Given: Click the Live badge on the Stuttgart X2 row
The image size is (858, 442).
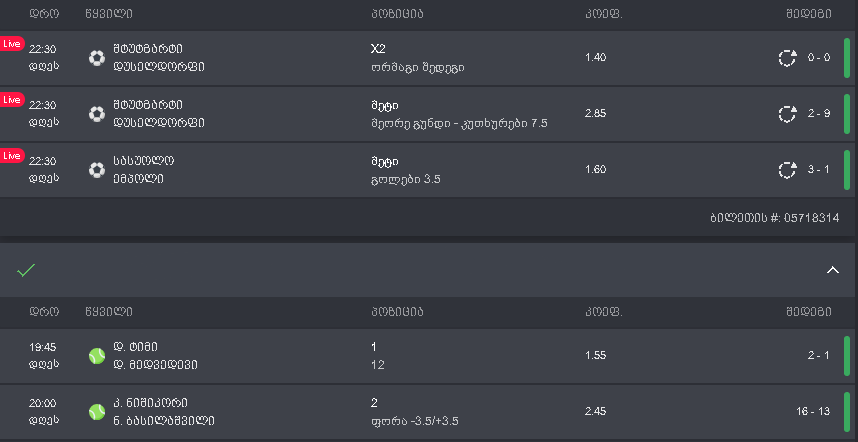Looking at the screenshot, I should click(12, 44).
